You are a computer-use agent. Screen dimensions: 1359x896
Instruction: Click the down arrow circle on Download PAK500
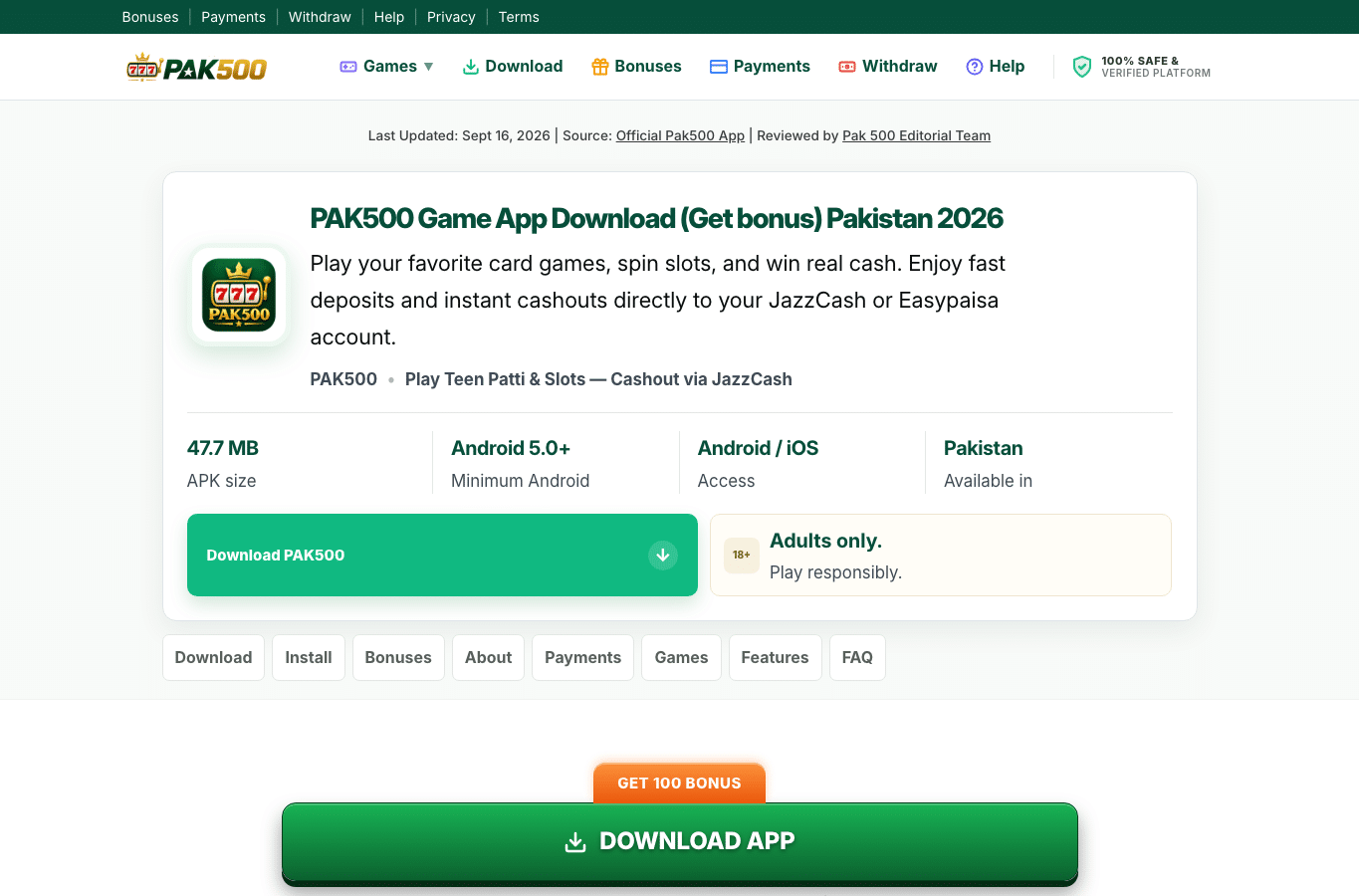663,556
